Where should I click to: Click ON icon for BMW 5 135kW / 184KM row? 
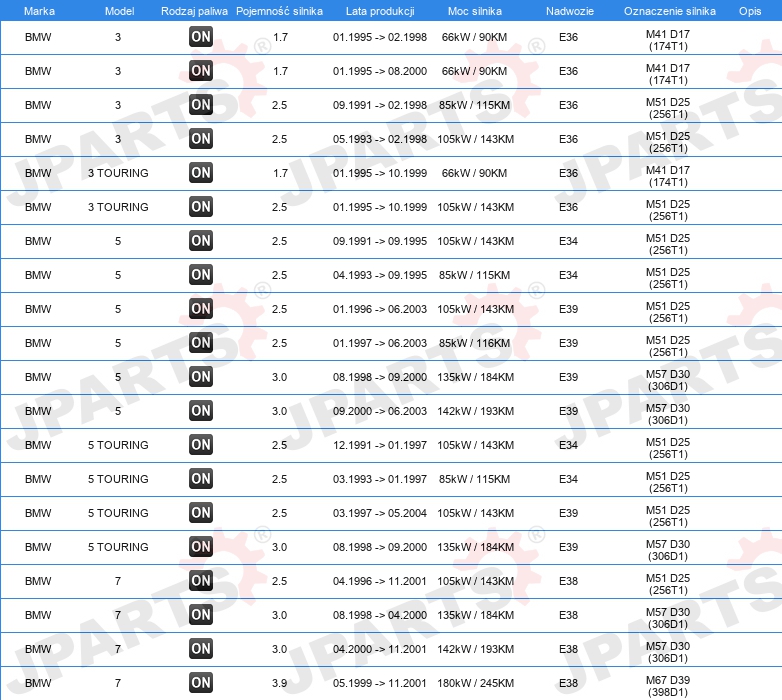201,377
